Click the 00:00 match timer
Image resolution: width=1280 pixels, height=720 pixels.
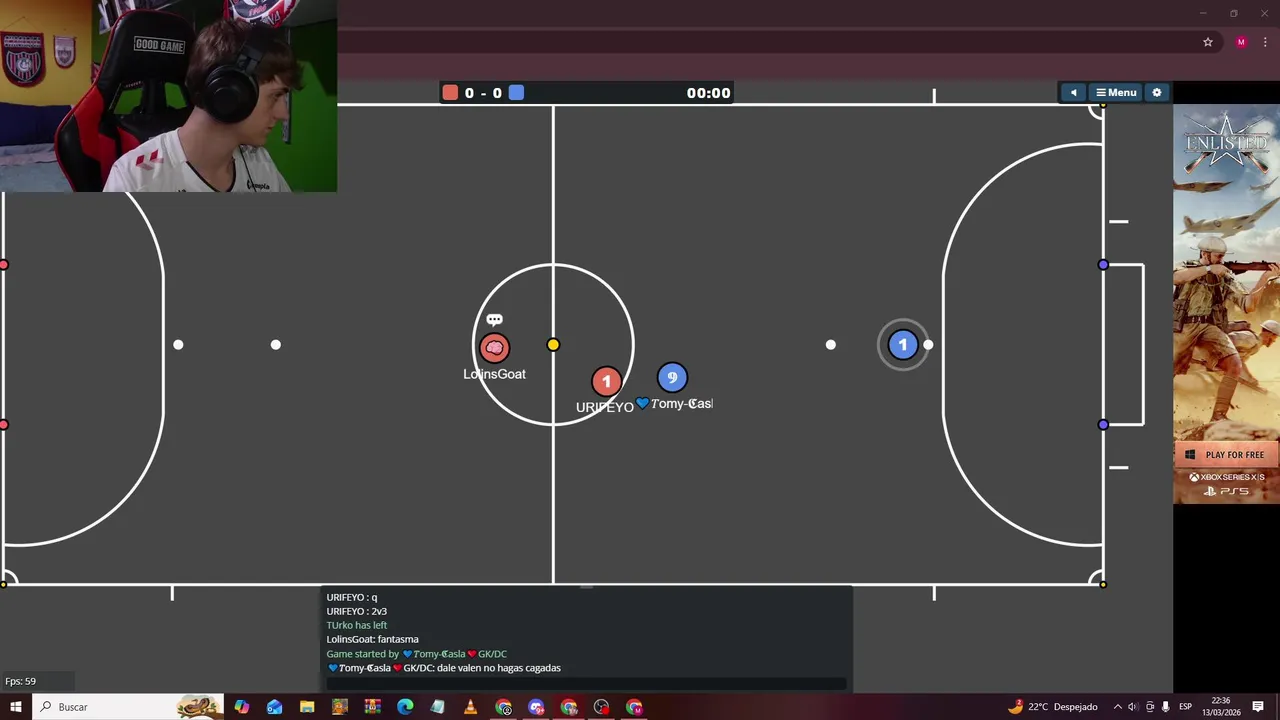[x=708, y=93]
